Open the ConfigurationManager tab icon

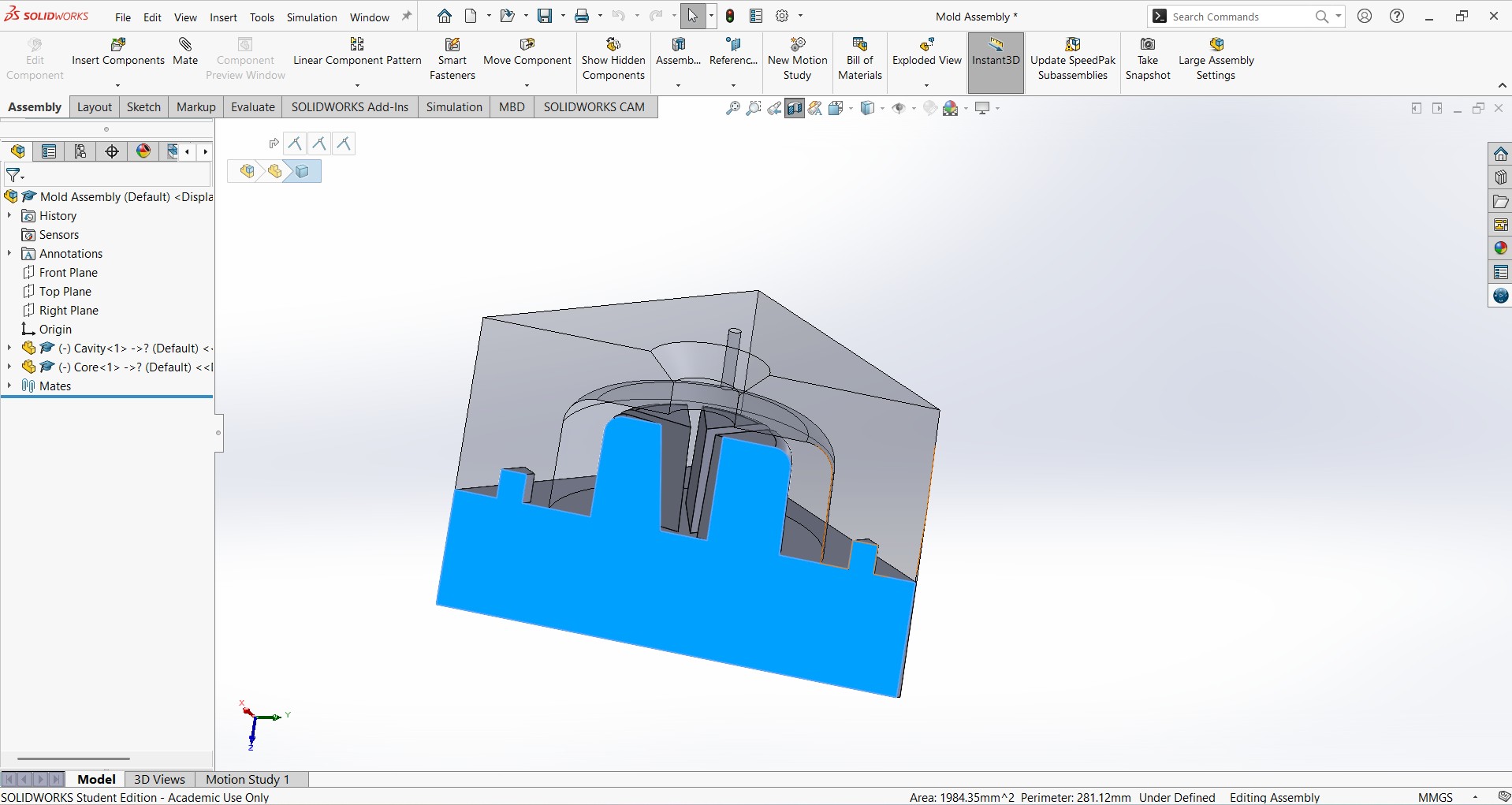pos(80,151)
